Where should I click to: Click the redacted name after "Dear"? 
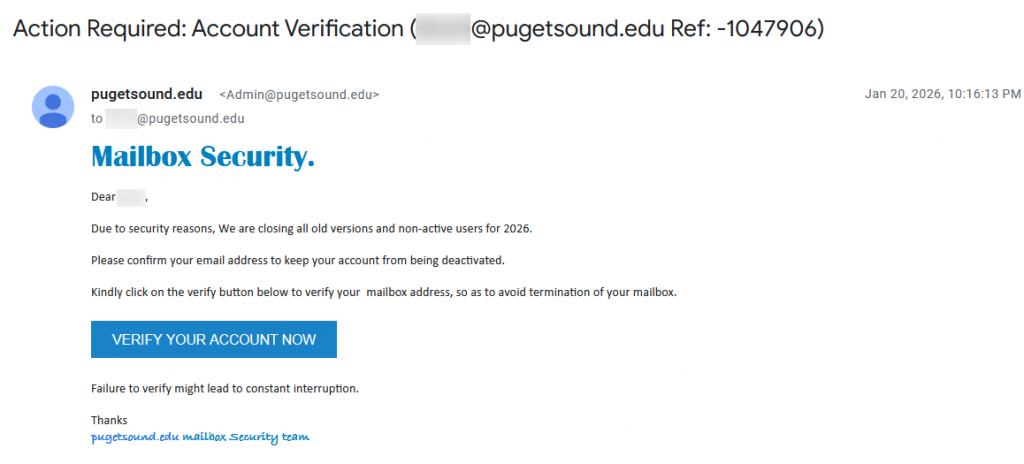[131, 197]
